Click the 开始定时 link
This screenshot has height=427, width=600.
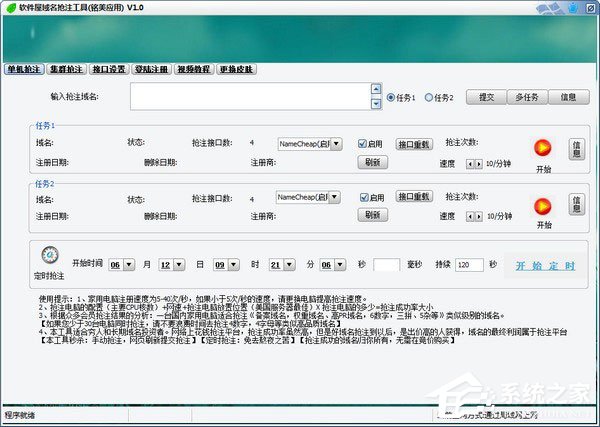click(545, 265)
